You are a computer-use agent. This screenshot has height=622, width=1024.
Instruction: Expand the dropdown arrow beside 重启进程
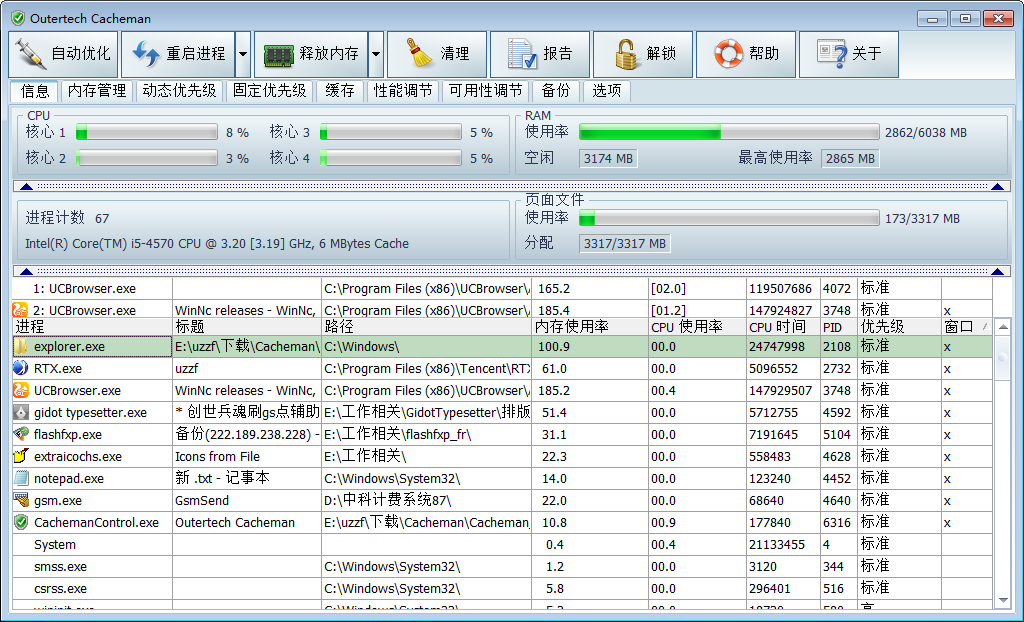tap(243, 54)
